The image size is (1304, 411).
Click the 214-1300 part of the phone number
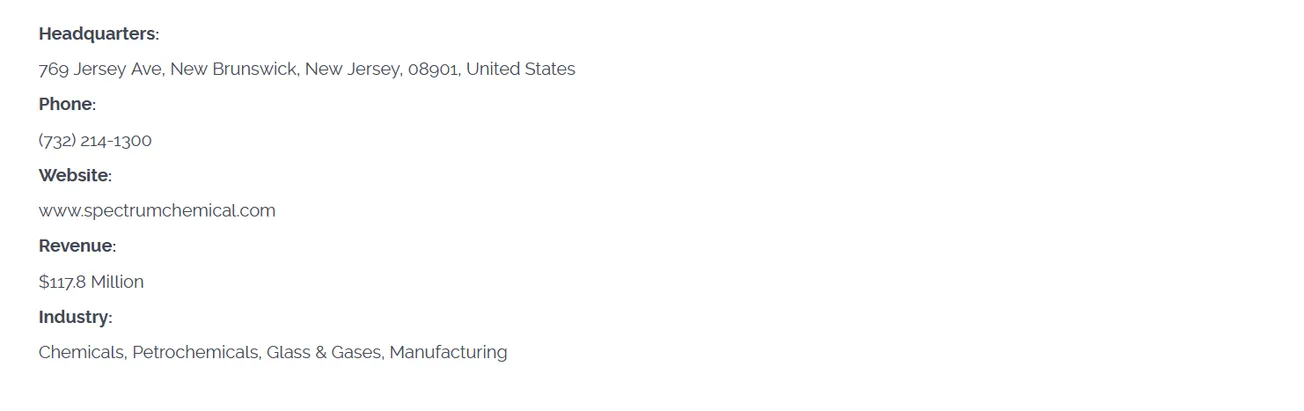click(x=116, y=141)
